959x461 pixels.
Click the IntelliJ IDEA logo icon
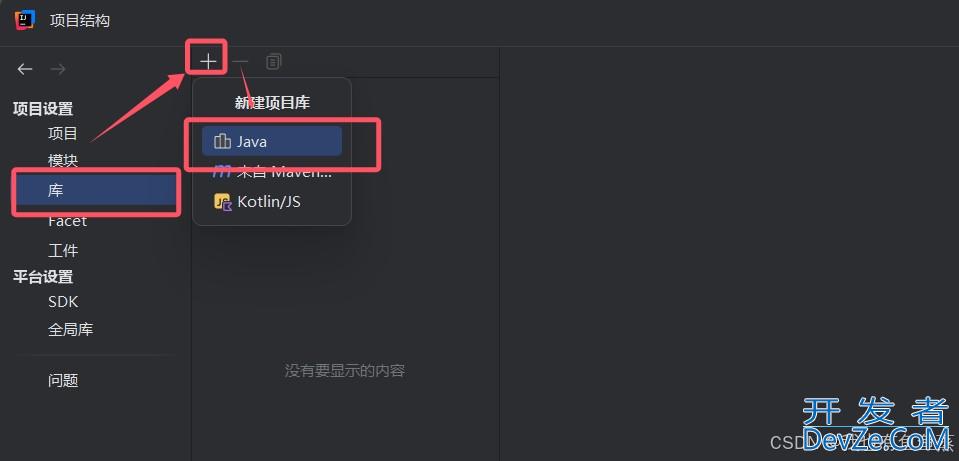tap(24, 20)
